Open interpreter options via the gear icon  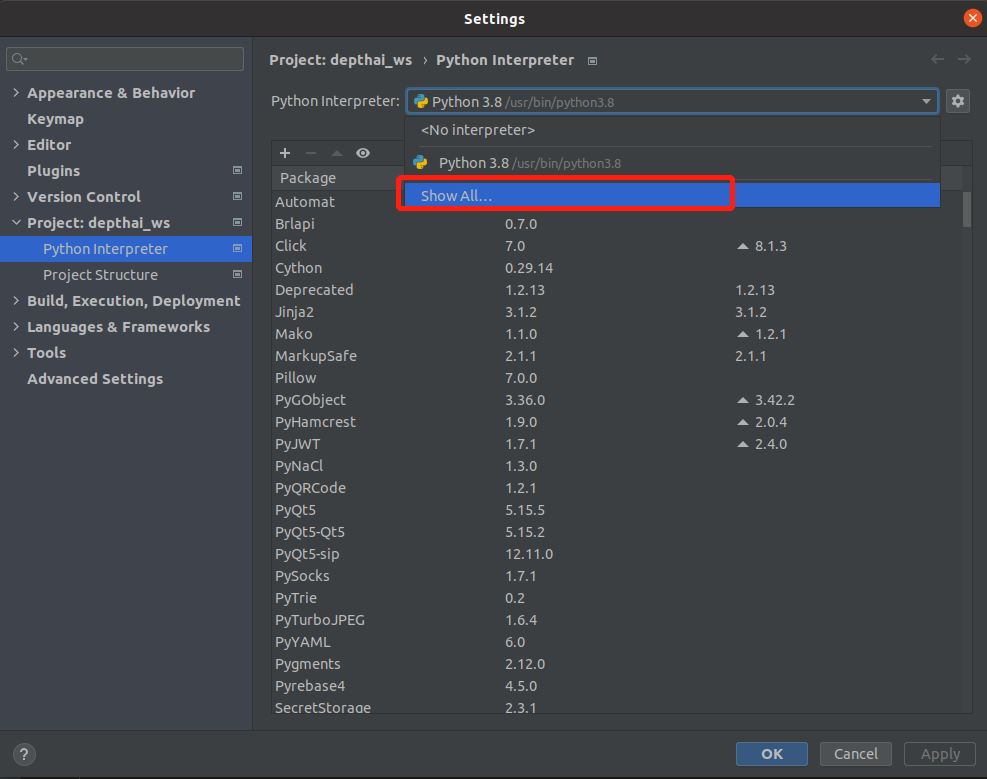tap(958, 101)
